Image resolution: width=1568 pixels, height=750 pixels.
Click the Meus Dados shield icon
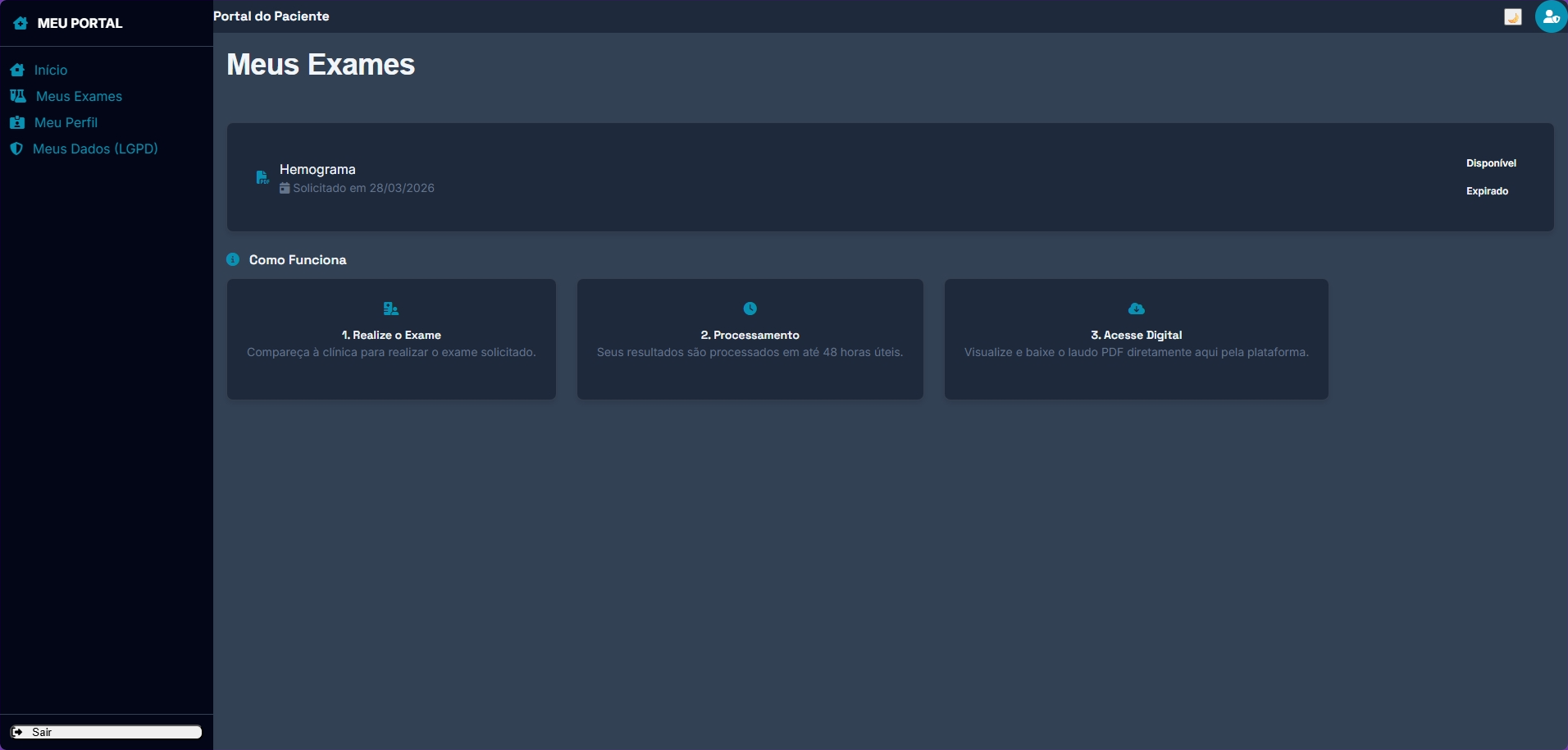tap(16, 149)
